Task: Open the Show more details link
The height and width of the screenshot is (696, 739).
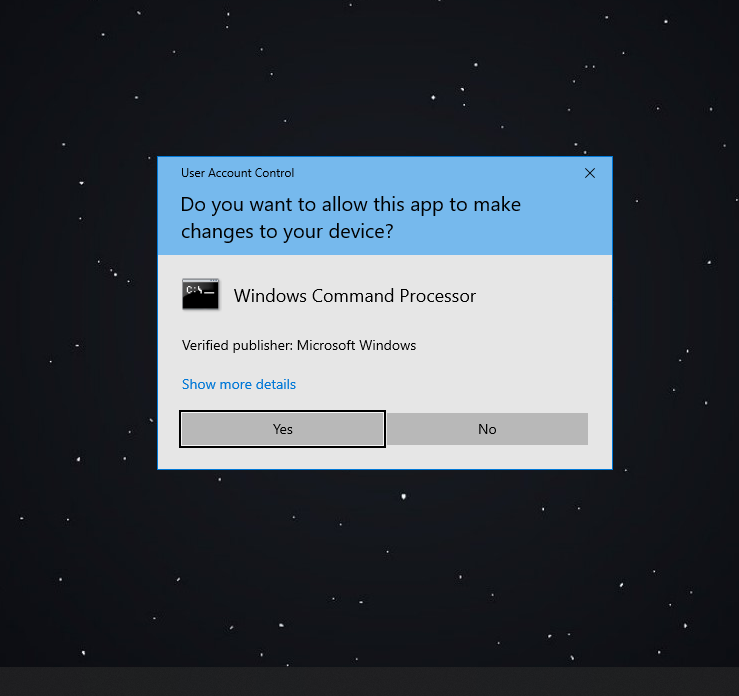Action: [239, 385]
